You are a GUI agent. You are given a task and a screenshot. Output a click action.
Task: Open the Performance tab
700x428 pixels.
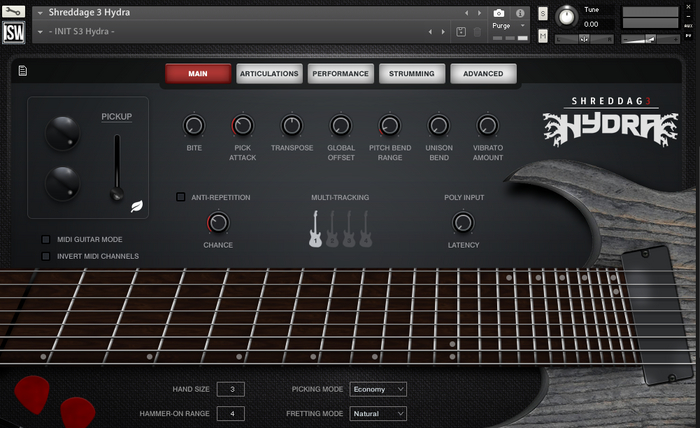tap(341, 74)
